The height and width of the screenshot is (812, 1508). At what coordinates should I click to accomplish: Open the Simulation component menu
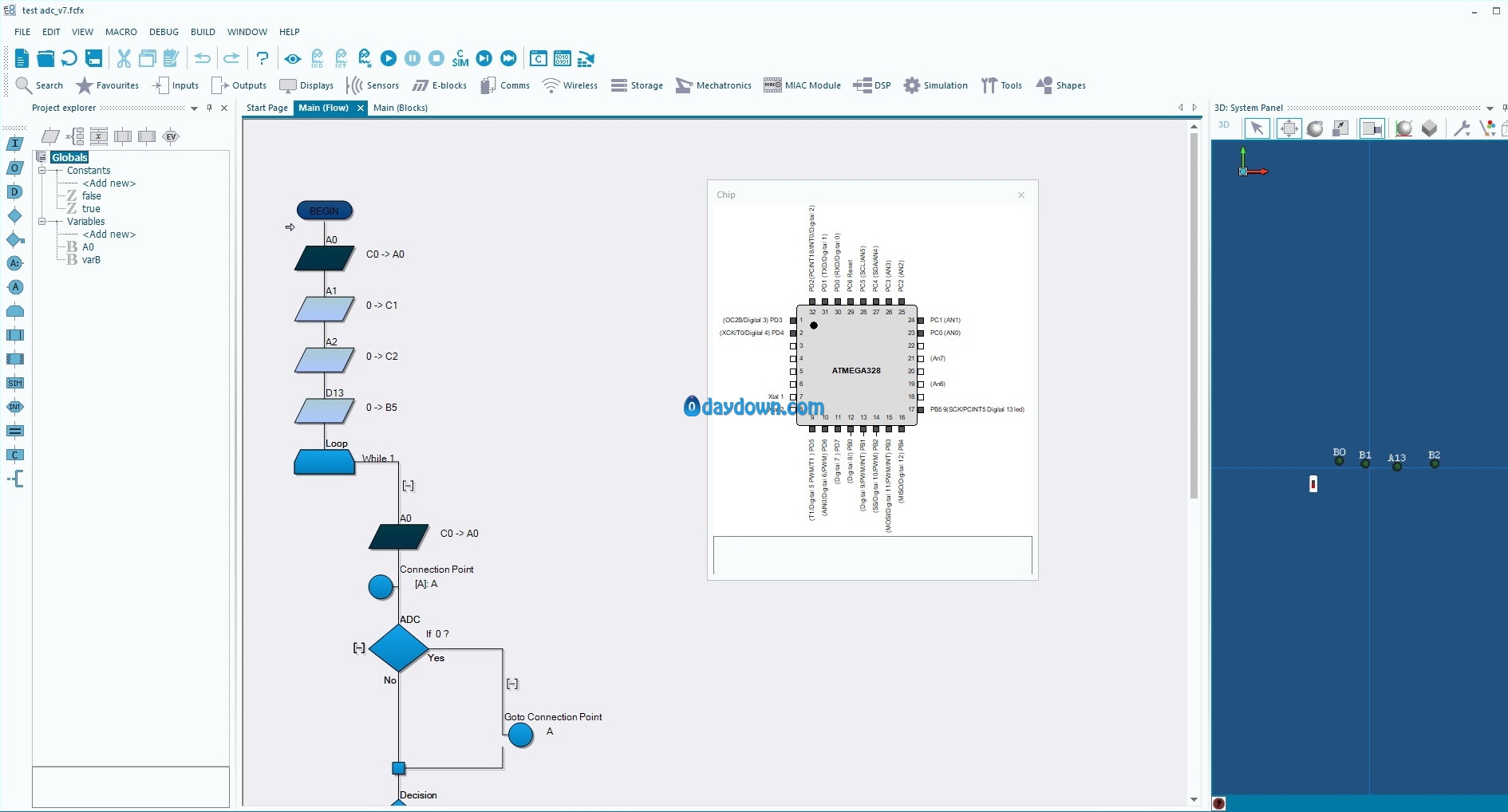[935, 85]
